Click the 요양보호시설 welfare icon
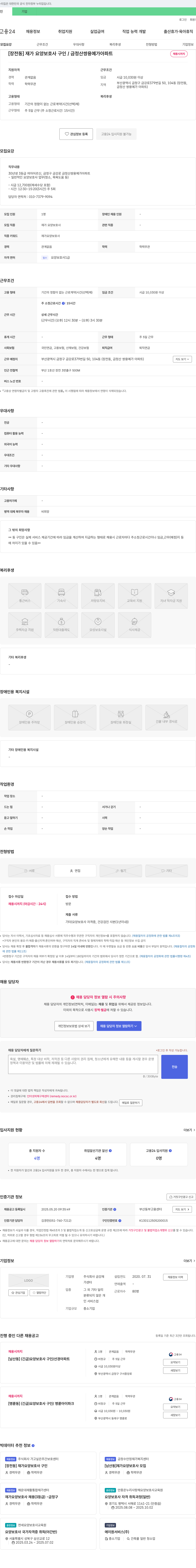Viewport: 196px width, 1568px height. pos(98,625)
